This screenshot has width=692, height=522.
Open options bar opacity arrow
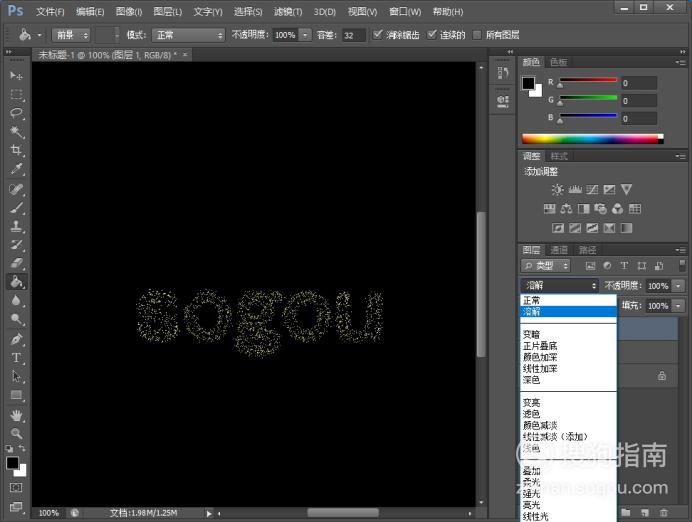coord(305,35)
